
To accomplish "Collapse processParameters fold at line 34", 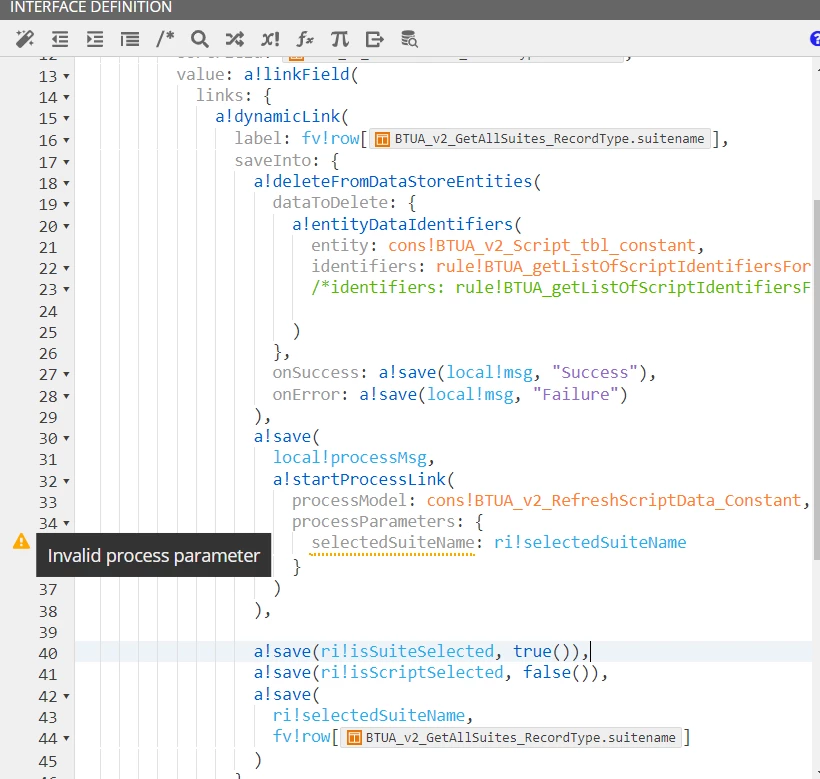I will pos(66,523).
